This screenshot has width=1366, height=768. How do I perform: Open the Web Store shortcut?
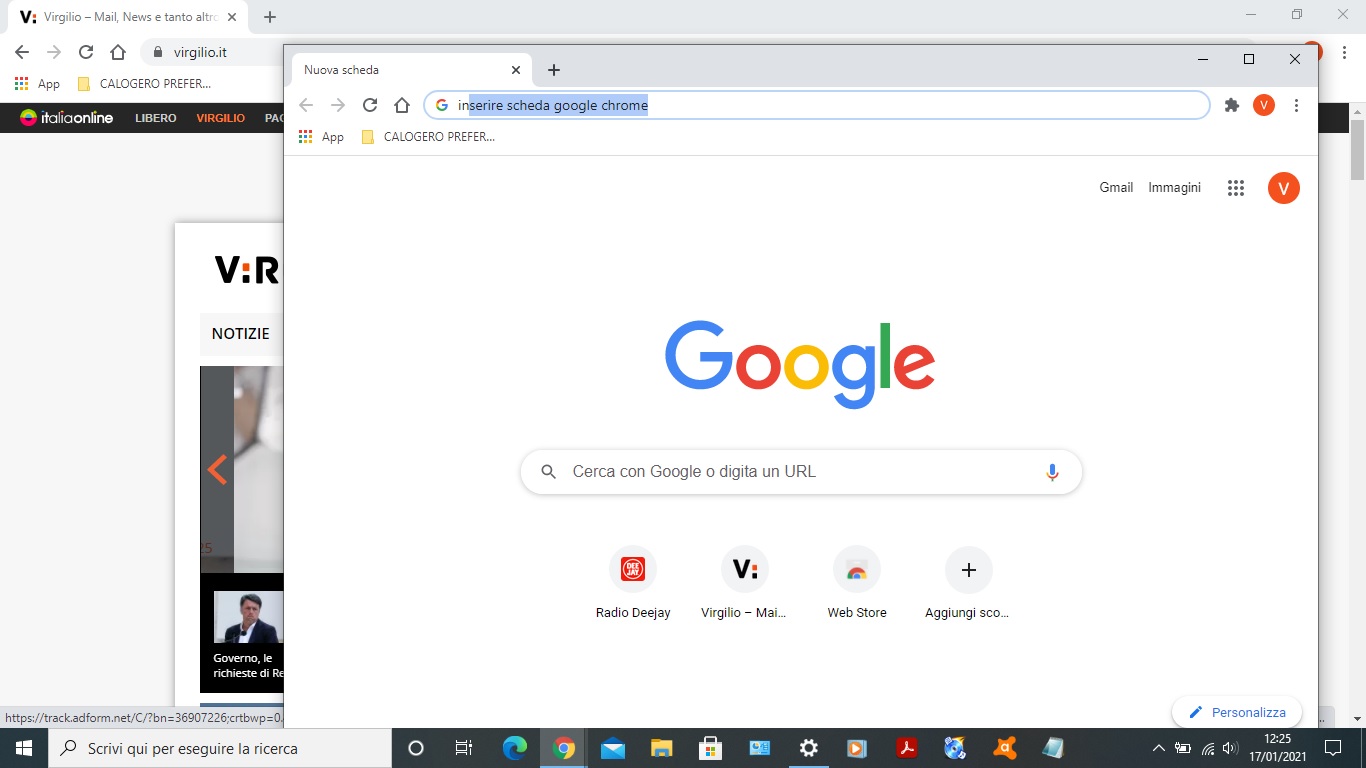pos(857,582)
